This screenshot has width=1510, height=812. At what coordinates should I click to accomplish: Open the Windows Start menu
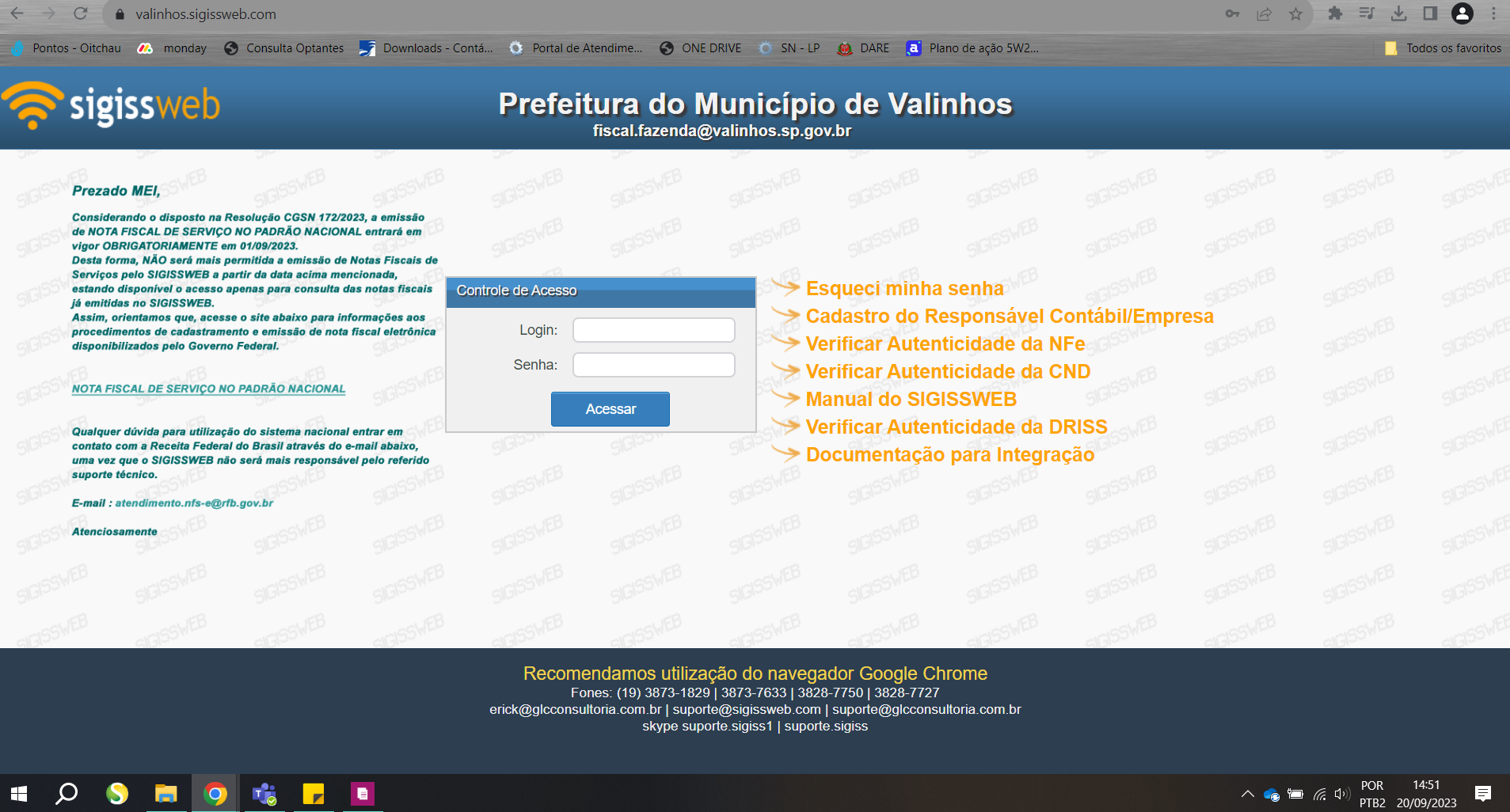tap(19, 793)
